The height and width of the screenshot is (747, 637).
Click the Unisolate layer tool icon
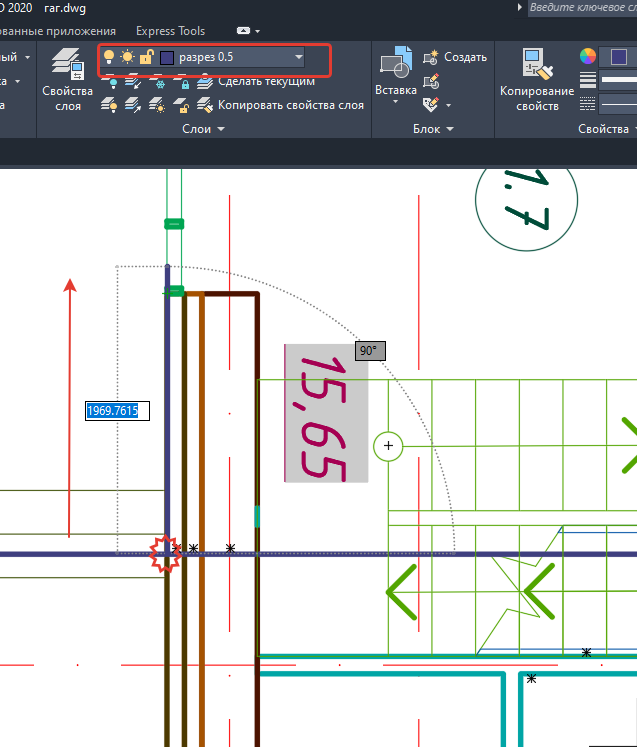click(x=133, y=105)
